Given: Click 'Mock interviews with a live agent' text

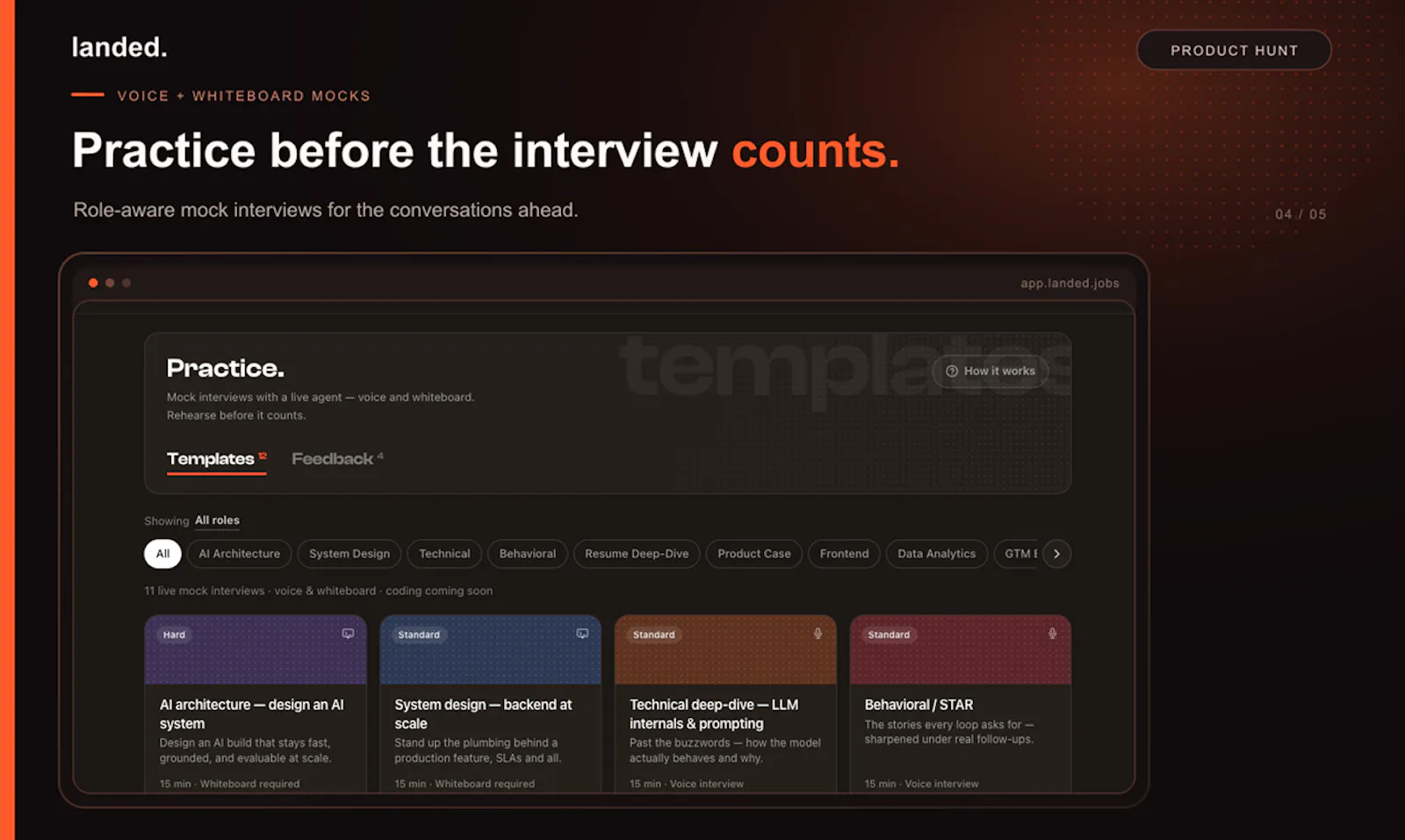Looking at the screenshot, I should click(321, 398).
